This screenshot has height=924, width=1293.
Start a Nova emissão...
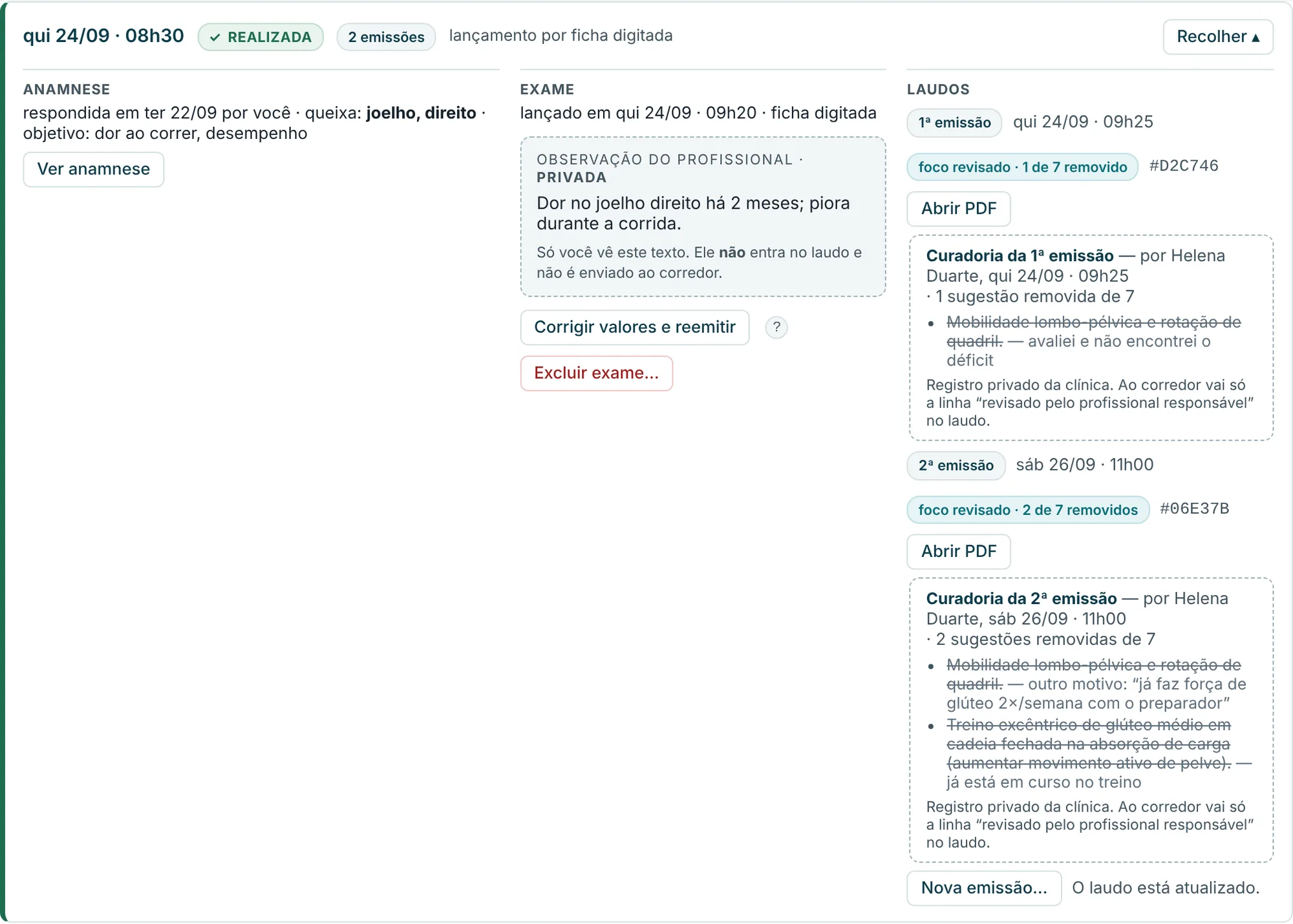(984, 888)
